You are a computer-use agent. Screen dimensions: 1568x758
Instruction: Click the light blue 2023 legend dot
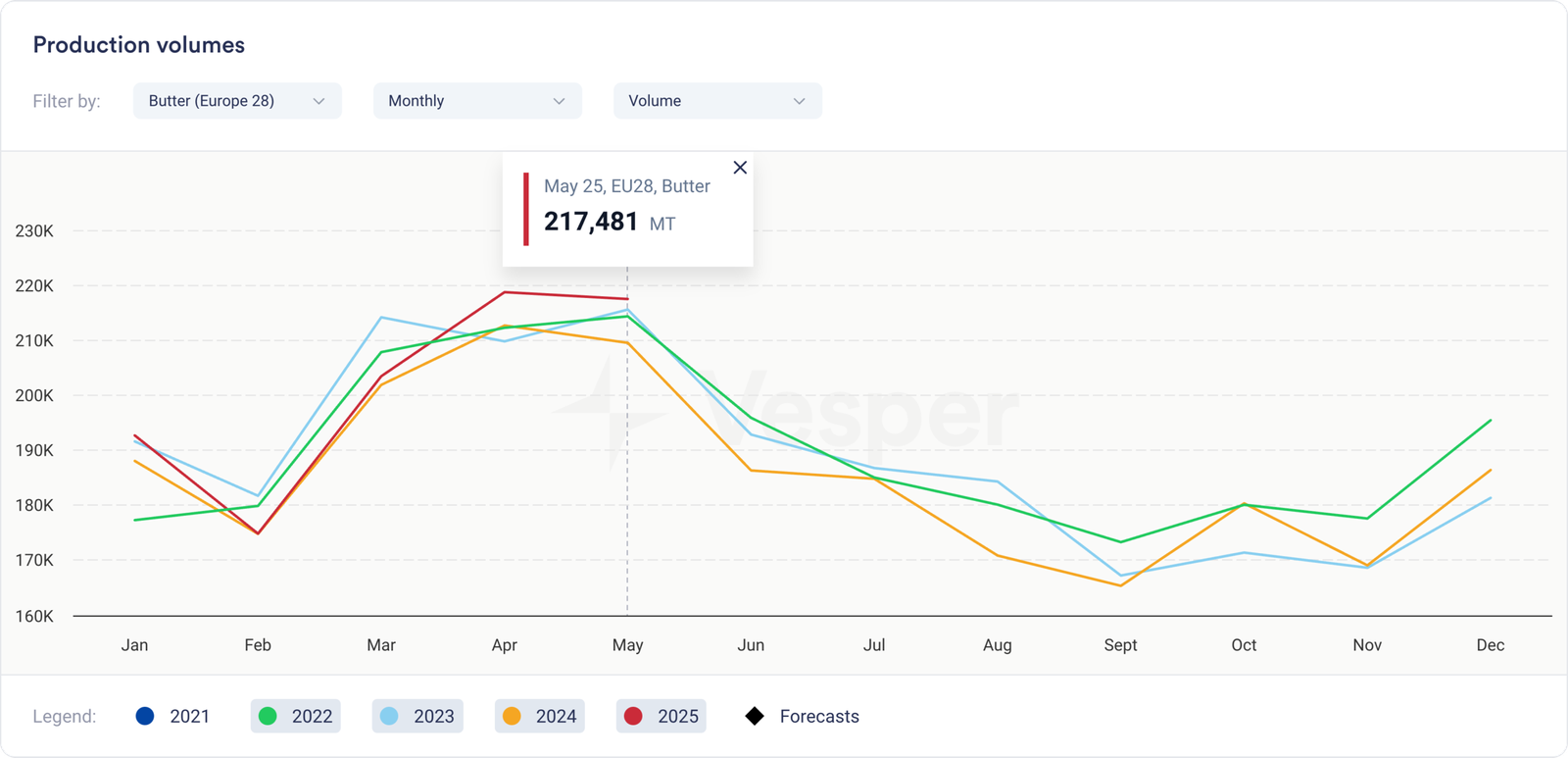pos(389,716)
